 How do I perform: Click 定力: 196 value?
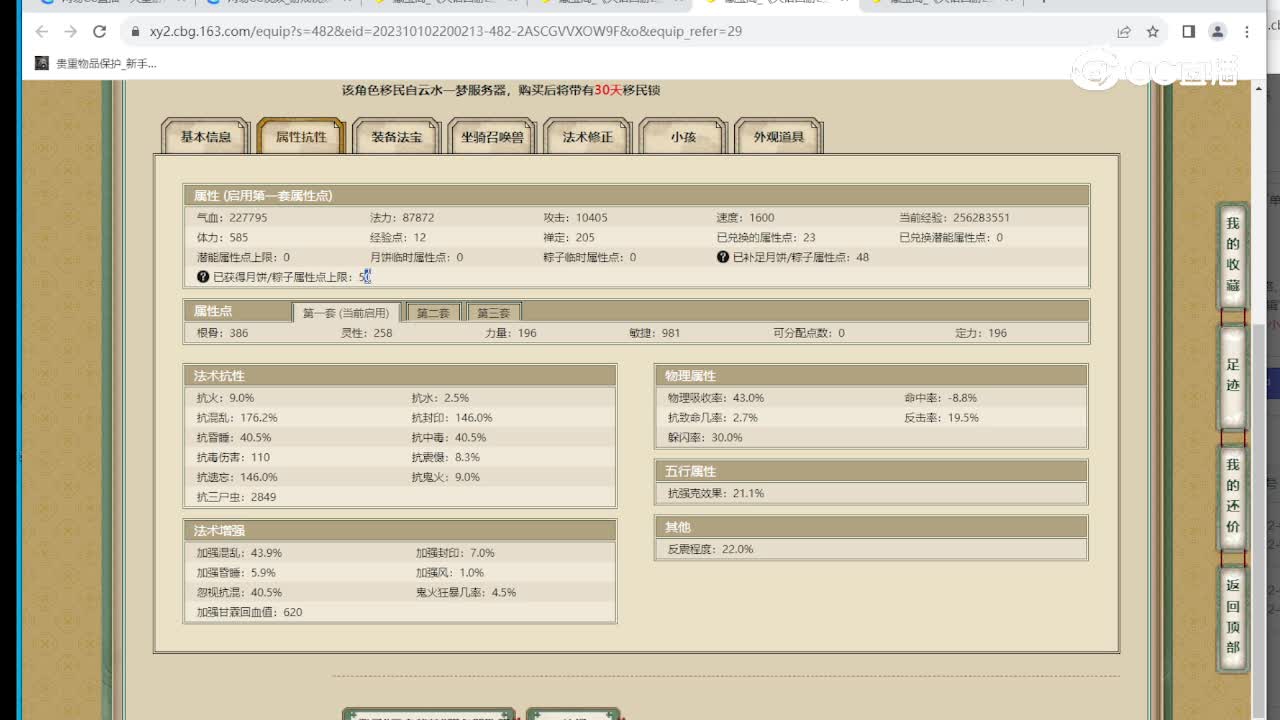pyautogui.click(x=982, y=333)
